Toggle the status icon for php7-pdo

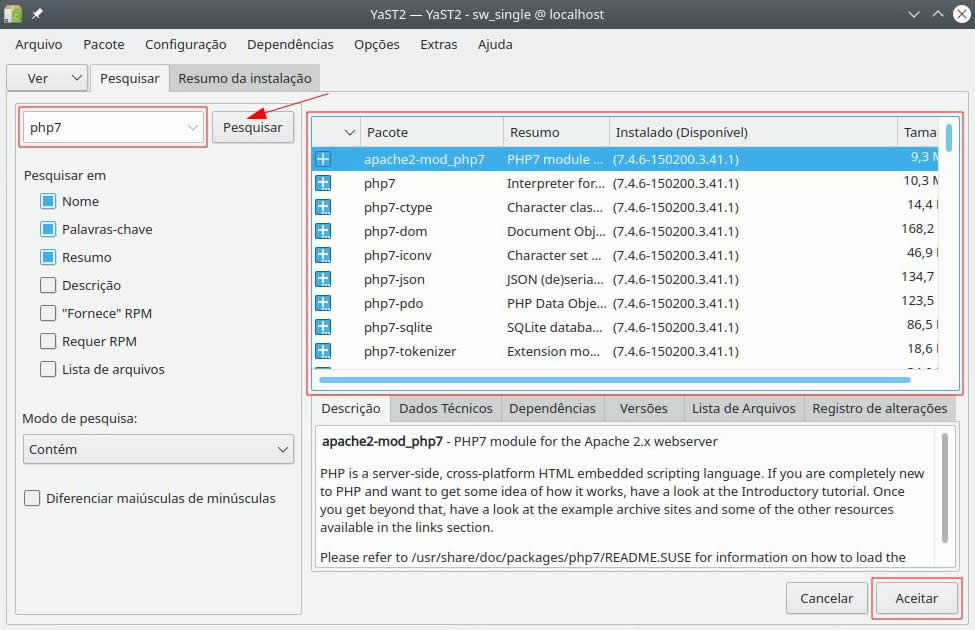click(323, 303)
